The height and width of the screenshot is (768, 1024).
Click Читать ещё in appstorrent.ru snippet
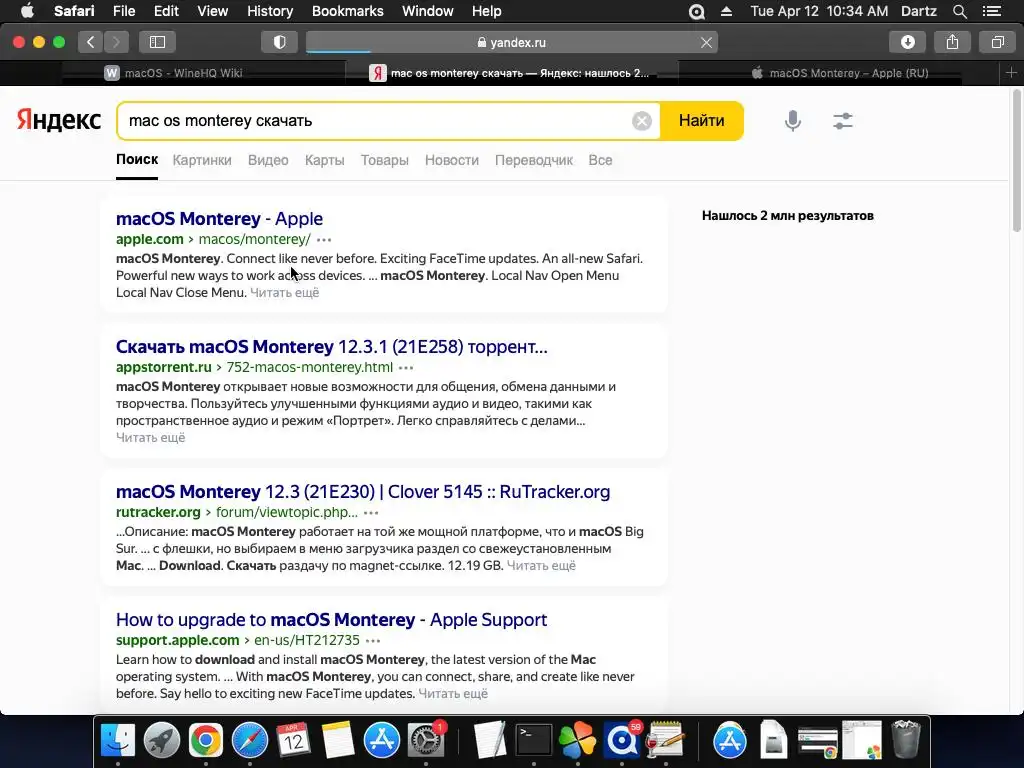pos(151,438)
